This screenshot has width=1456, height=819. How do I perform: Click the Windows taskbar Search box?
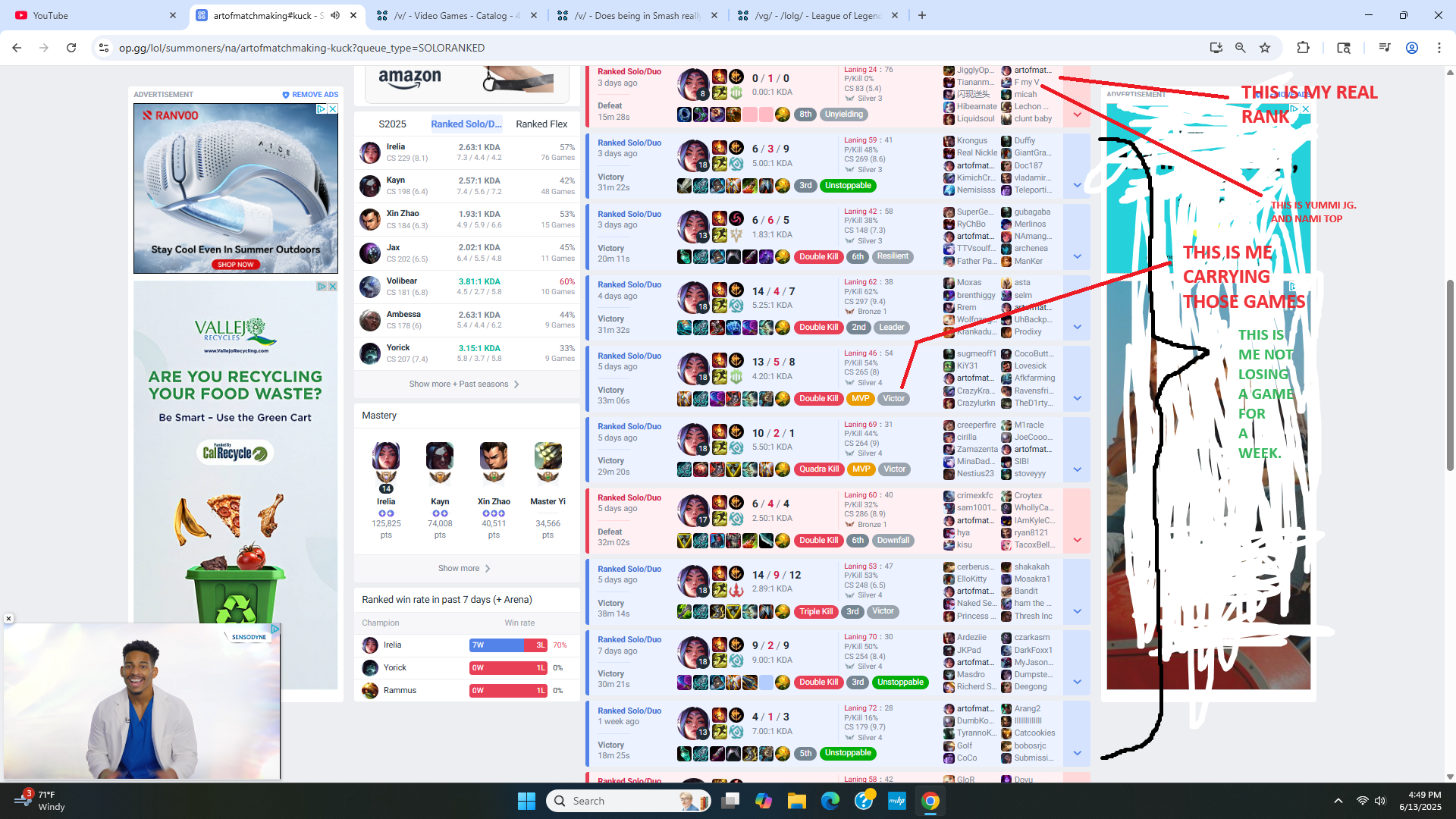tap(628, 801)
